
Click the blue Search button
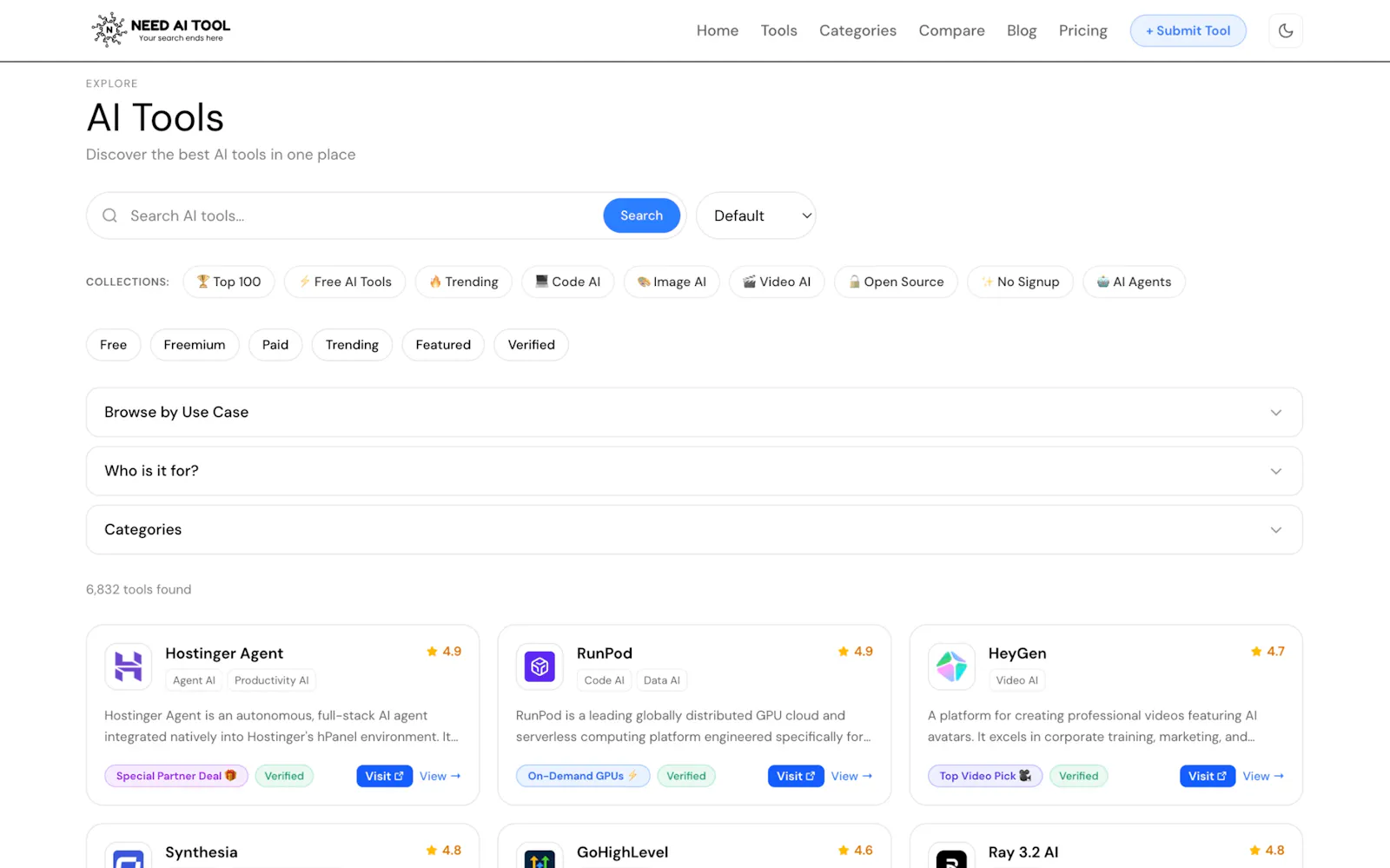(x=641, y=215)
